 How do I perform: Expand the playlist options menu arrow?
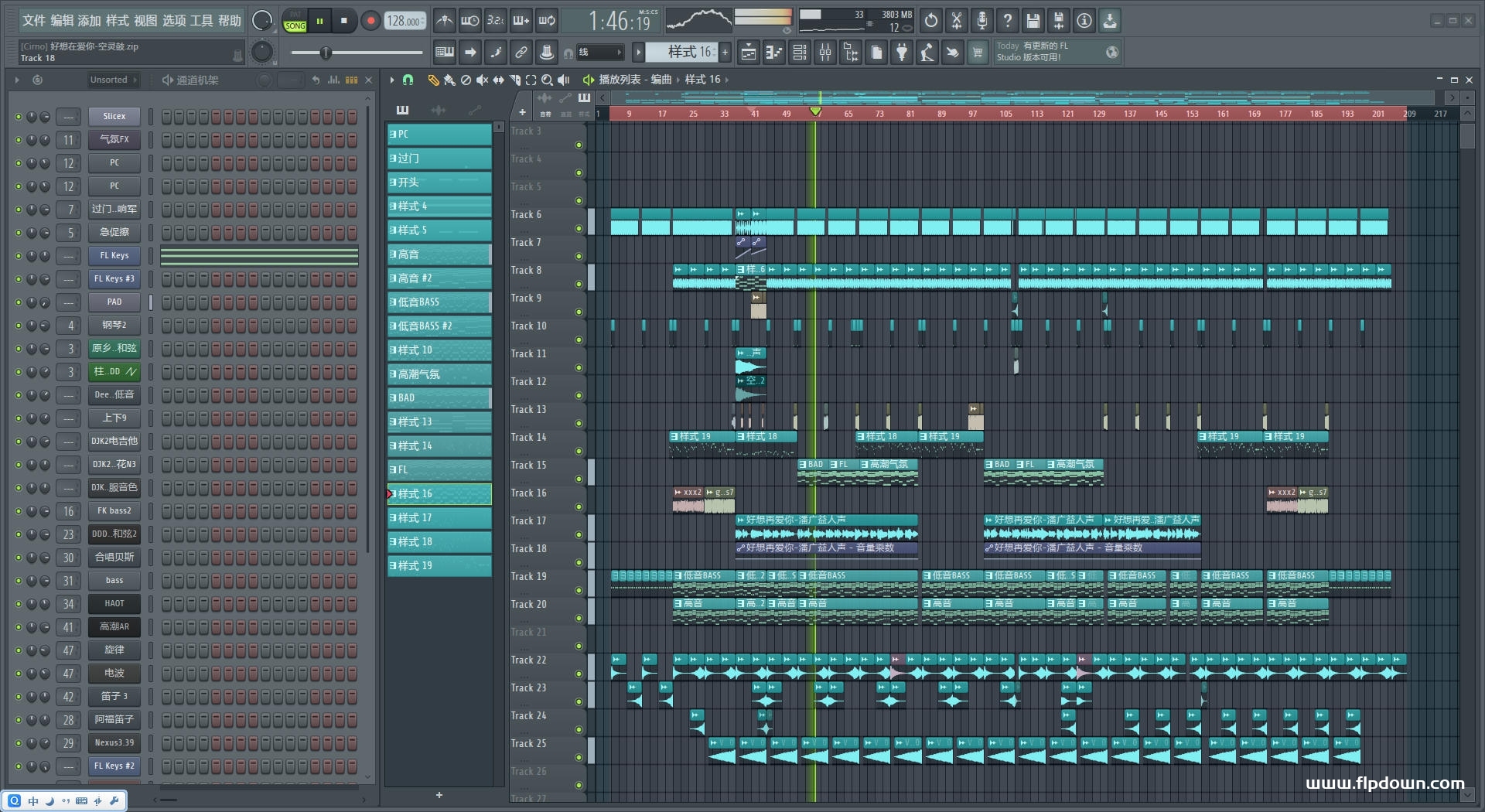(392, 80)
